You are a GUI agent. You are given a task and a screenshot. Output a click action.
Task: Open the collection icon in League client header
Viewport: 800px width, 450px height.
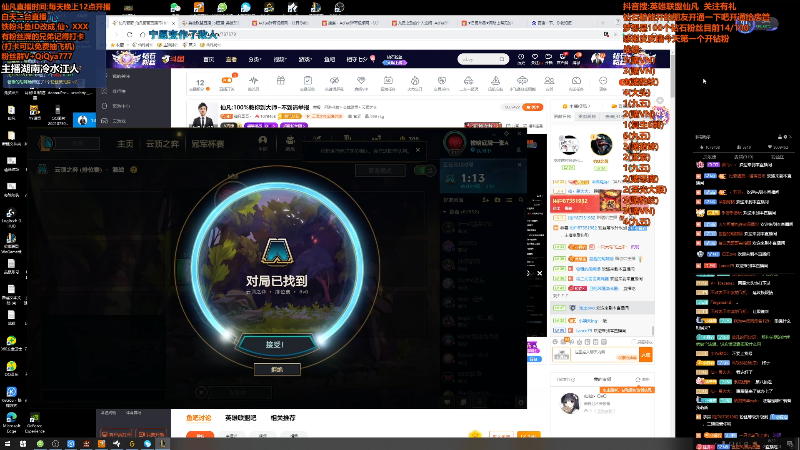(290, 142)
